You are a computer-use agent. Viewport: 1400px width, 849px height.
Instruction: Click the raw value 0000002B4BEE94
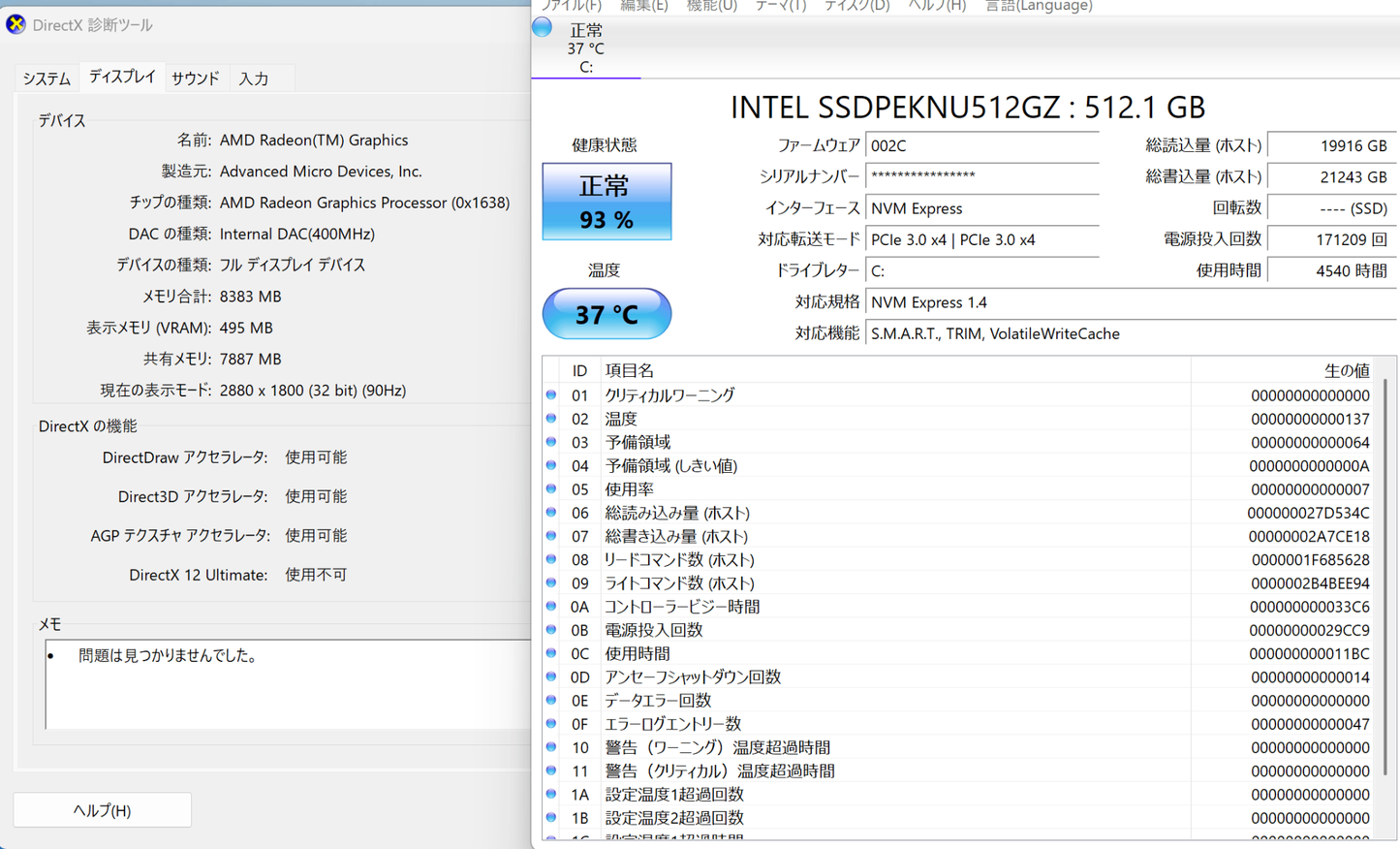(1311, 583)
